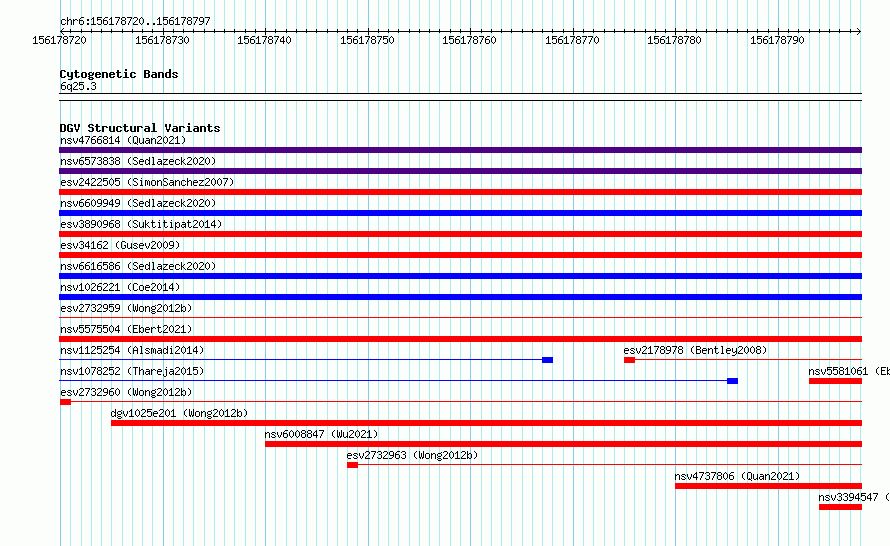Click ruler coordinate 156178780
The width and height of the screenshot is (890, 546).
pyautogui.click(x=674, y=40)
